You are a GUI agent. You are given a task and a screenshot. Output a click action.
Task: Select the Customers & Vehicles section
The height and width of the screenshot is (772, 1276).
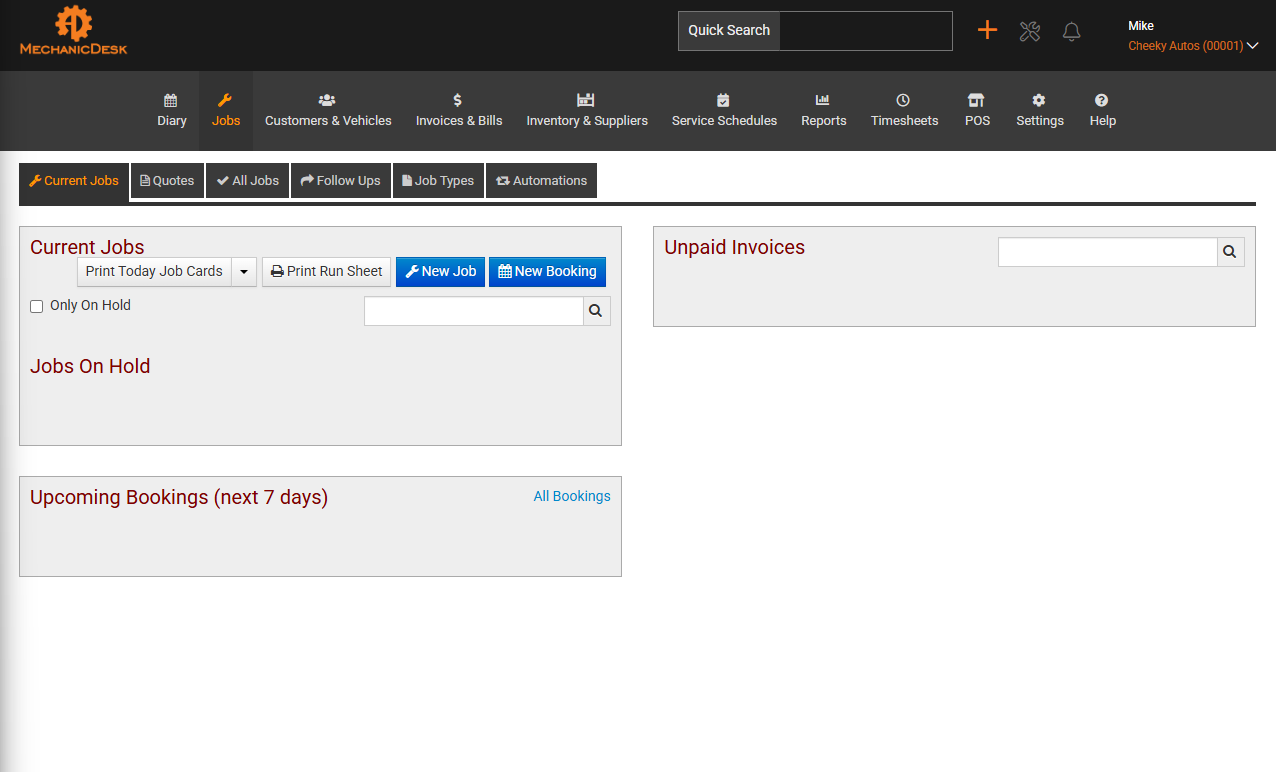(328, 110)
